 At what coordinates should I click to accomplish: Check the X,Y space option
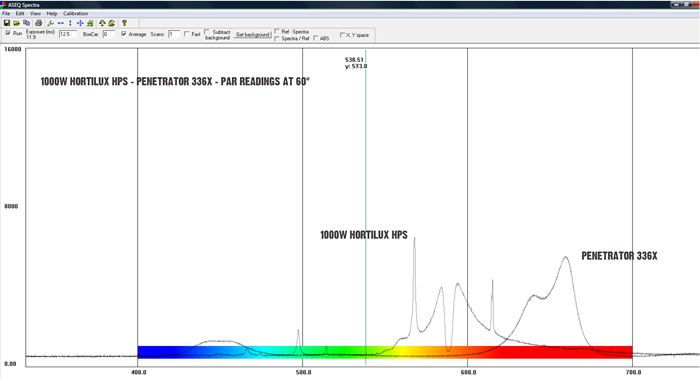(342, 34)
